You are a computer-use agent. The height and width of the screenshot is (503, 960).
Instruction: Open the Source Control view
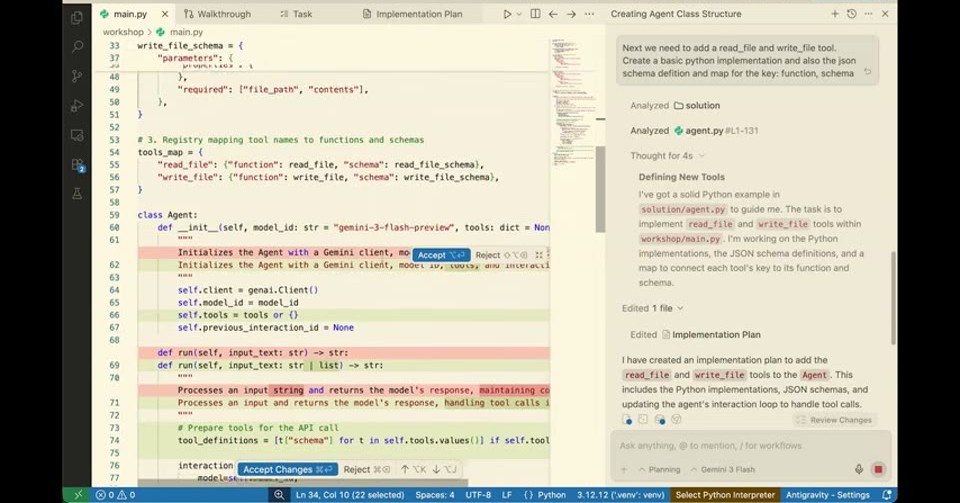tap(77, 76)
